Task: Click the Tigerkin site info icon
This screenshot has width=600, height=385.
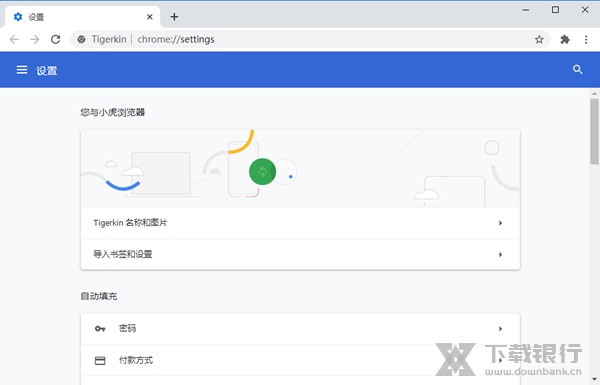Action: click(81, 39)
